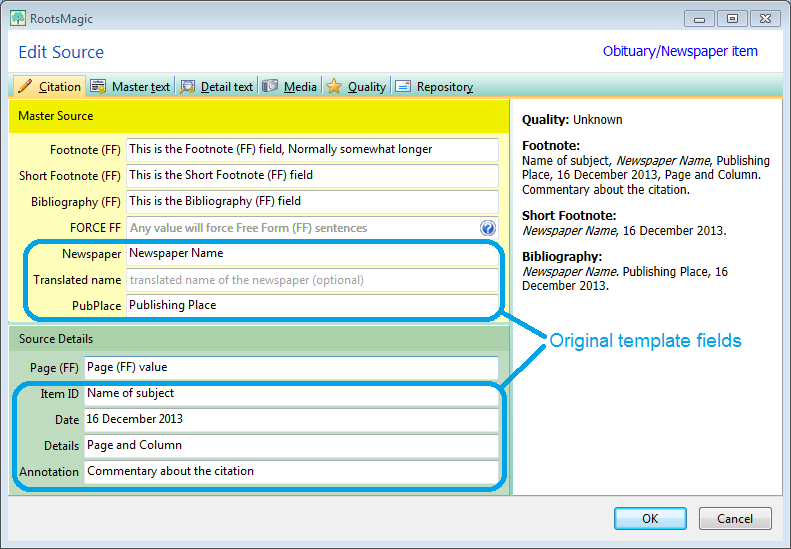Maximize the RootsMagic window

732,19
